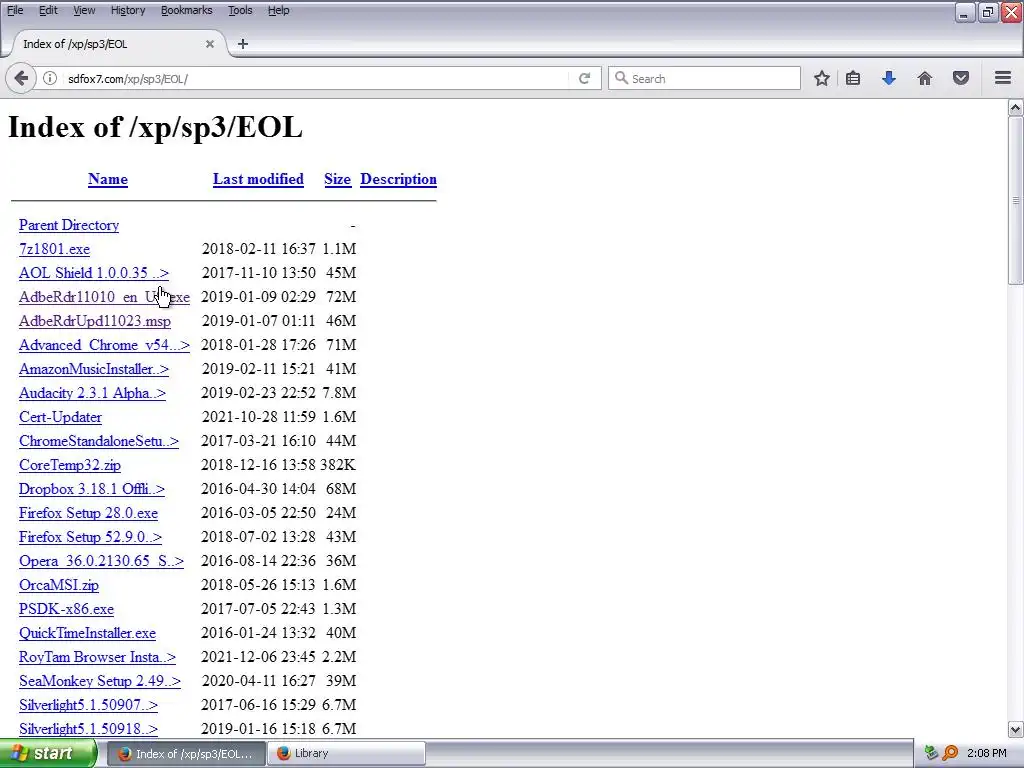Open the RoyTam Browser Installer link
The width and height of the screenshot is (1024, 768).
click(97, 657)
